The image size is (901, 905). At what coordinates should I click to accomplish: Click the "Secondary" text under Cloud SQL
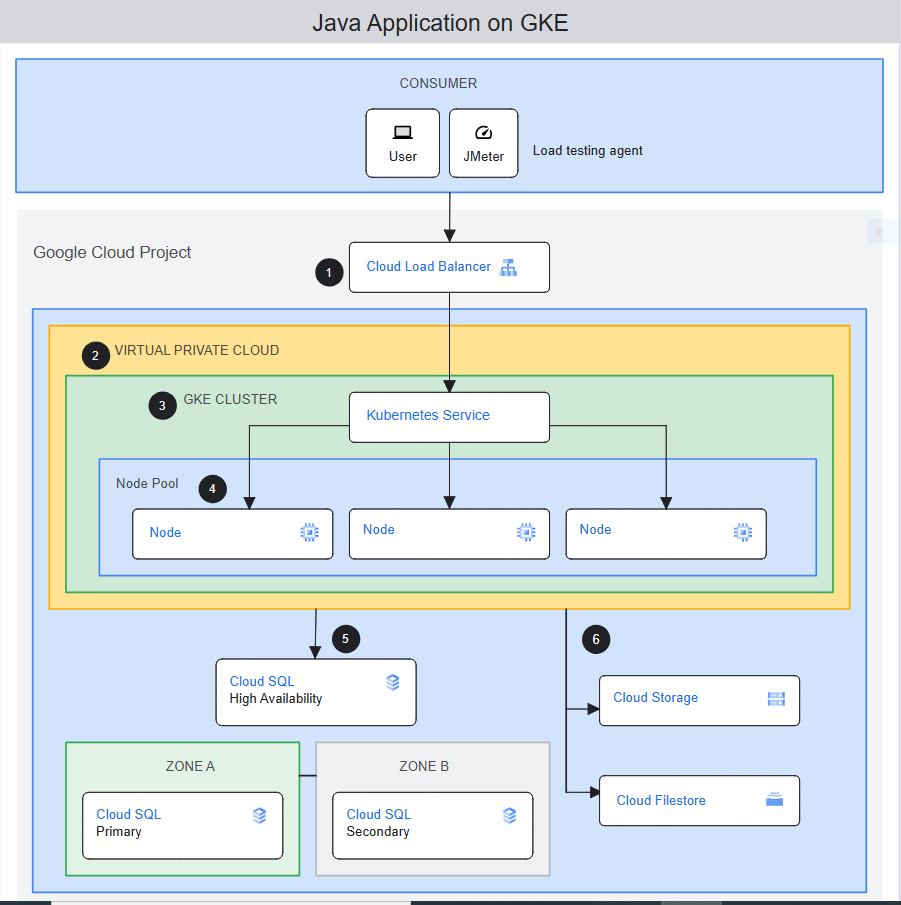pyautogui.click(x=377, y=832)
